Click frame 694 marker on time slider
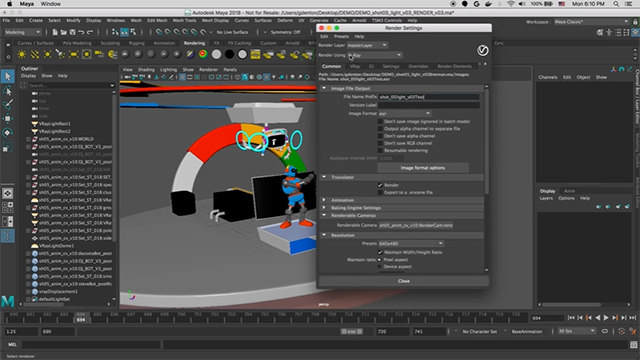The height and width of the screenshot is (360, 640). pyautogui.click(x=81, y=318)
